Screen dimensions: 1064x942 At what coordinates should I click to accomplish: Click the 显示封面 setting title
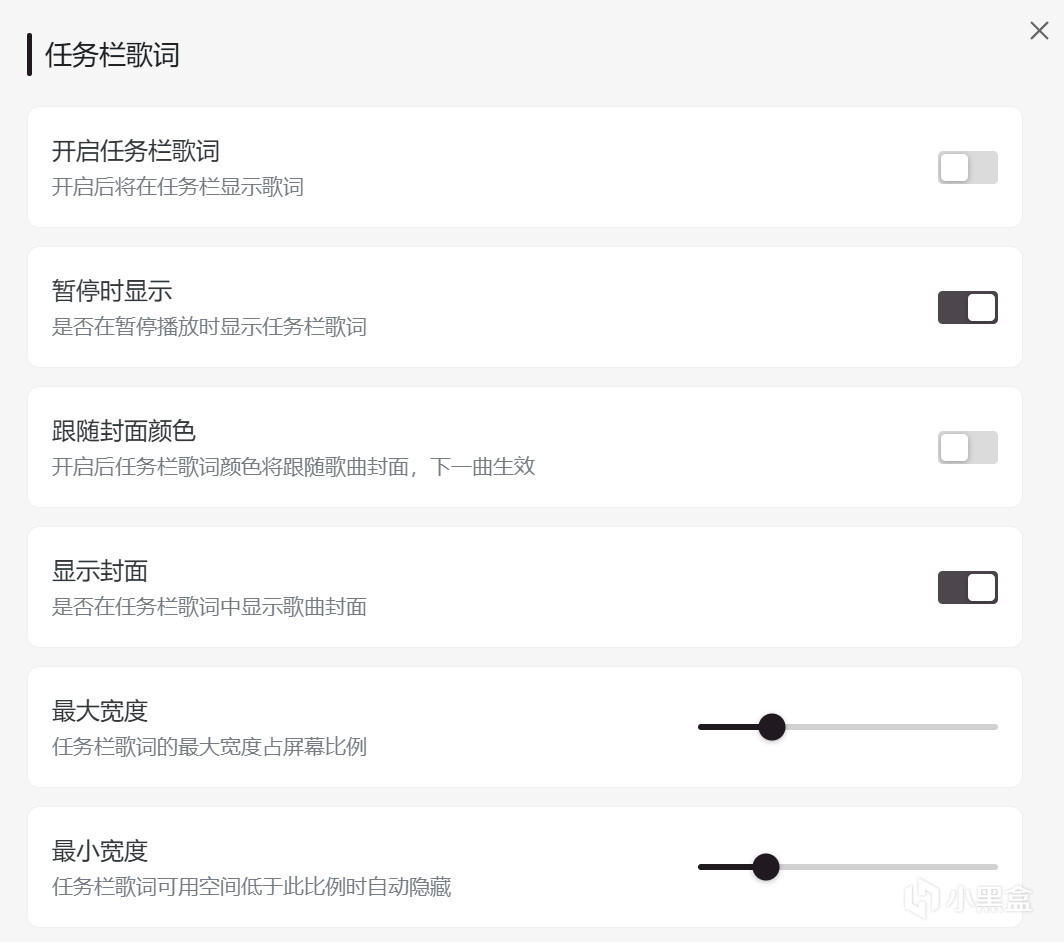coord(100,571)
